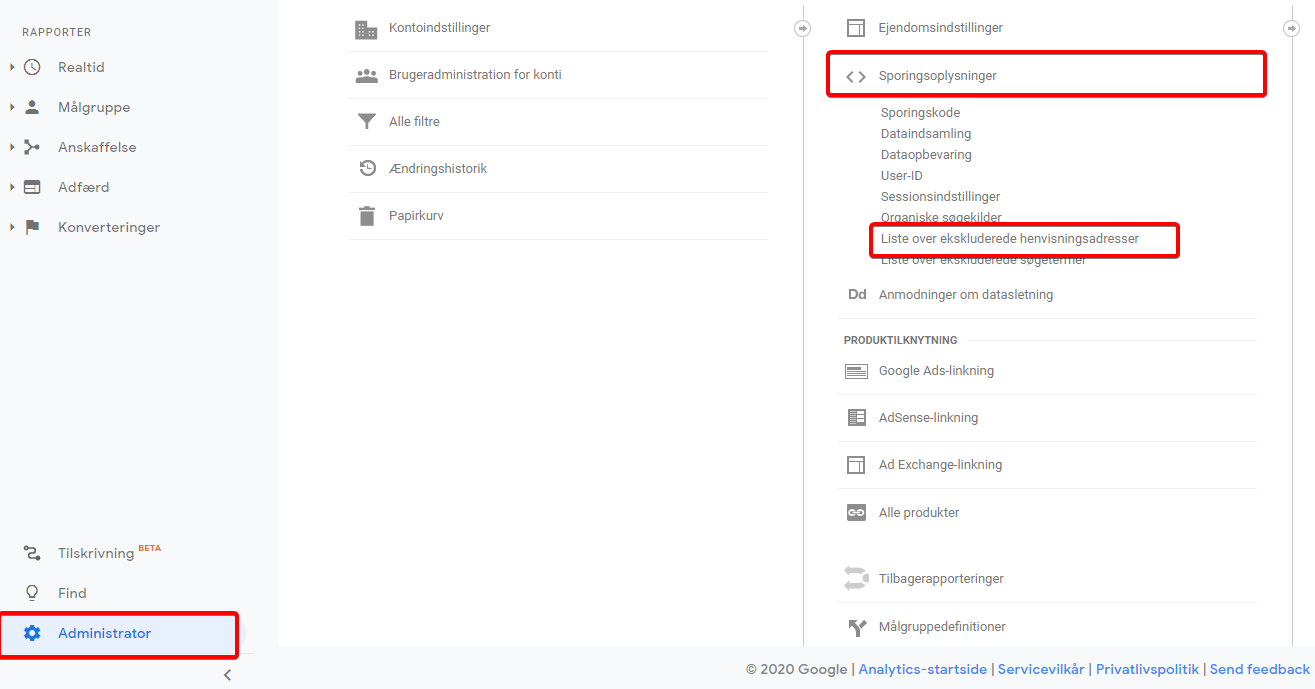
Task: Click the Ændringshistorik history clock icon
Action: coord(367,169)
